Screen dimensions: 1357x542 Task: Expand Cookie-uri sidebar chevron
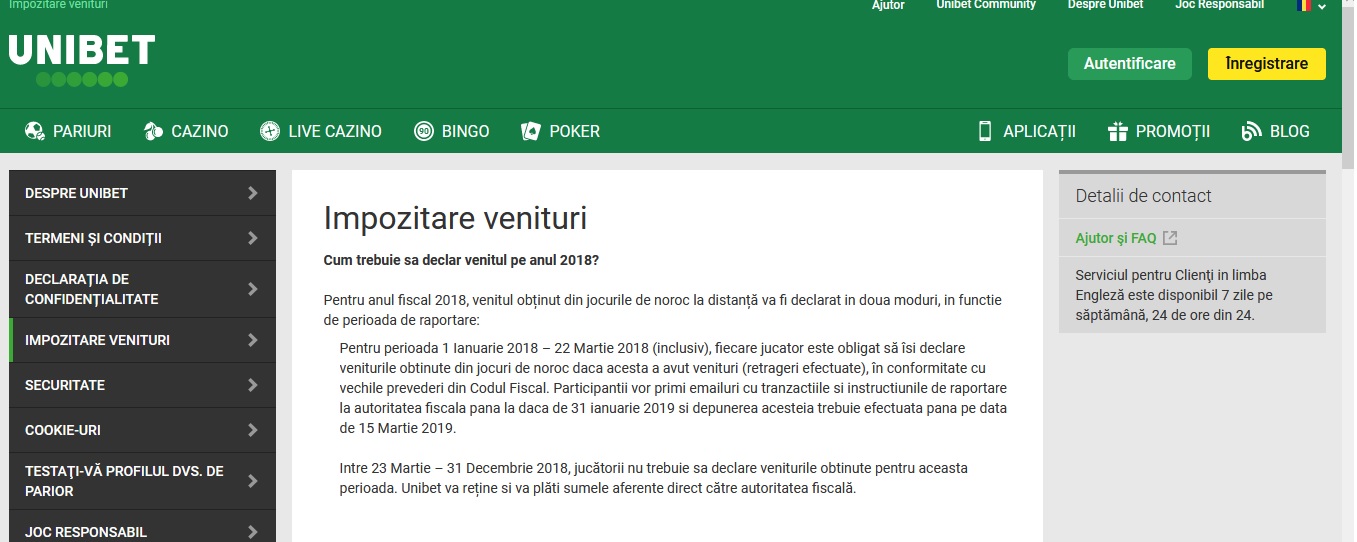[253, 430]
